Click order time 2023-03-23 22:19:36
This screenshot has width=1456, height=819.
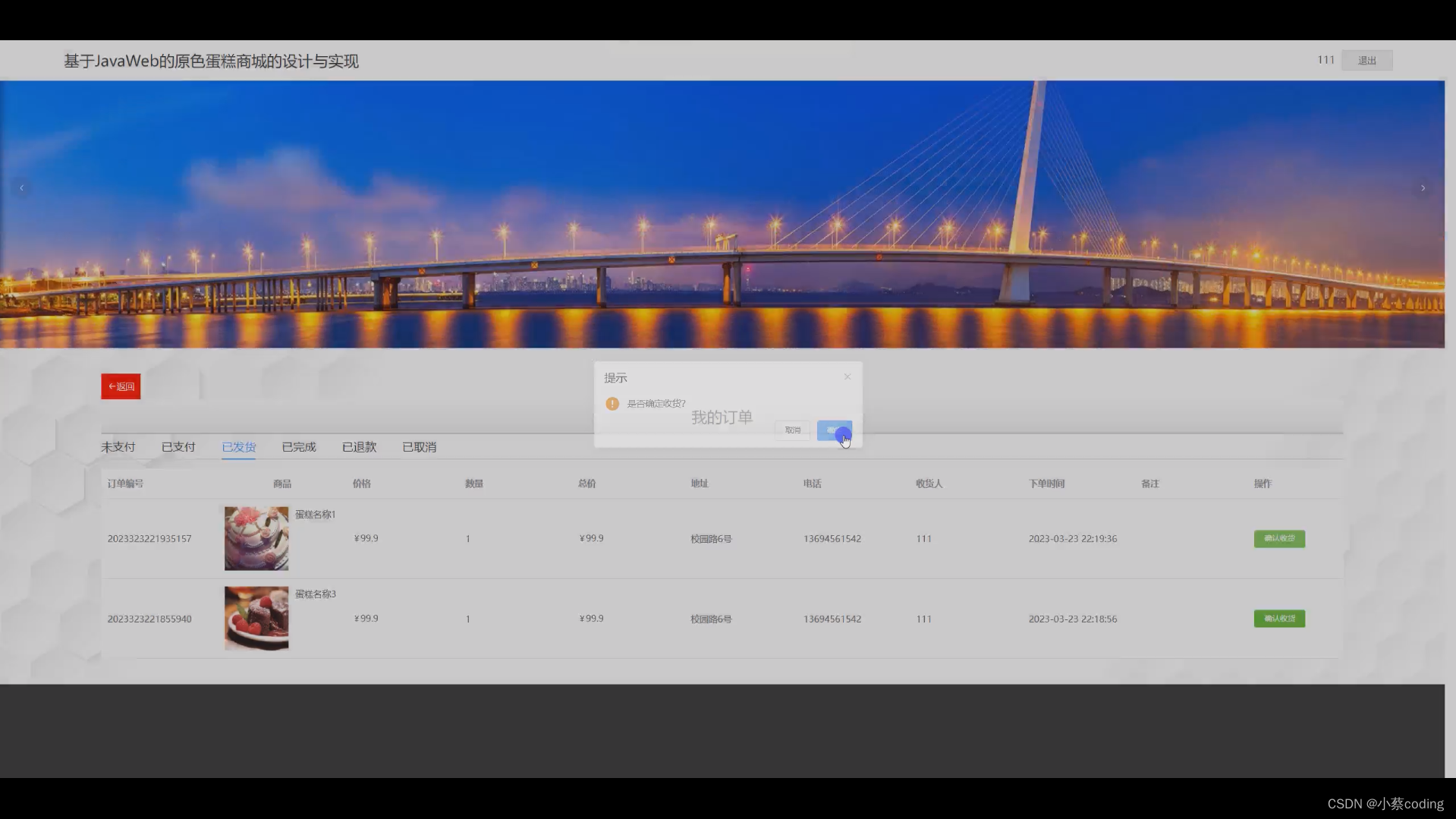tap(1072, 539)
